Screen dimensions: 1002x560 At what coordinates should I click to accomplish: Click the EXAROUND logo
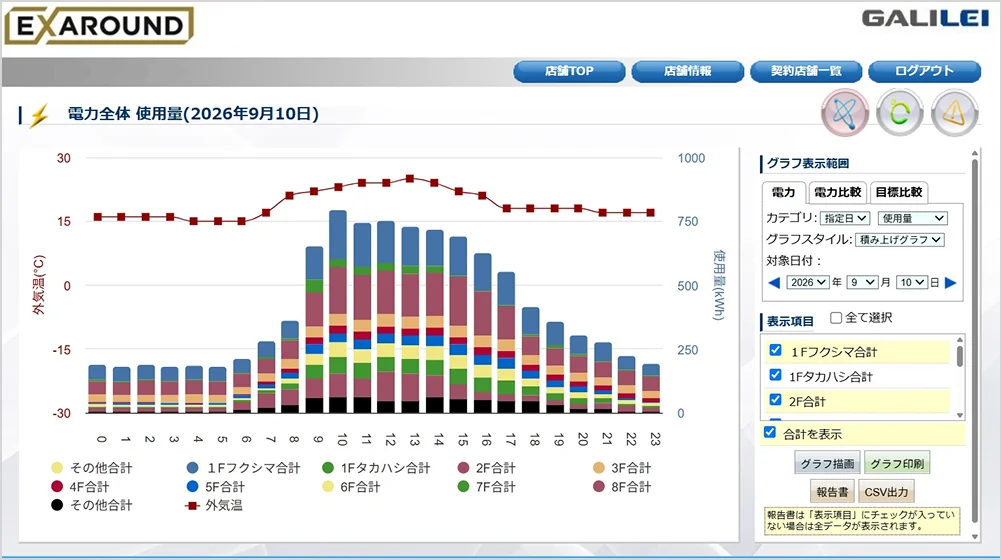[x=98, y=26]
